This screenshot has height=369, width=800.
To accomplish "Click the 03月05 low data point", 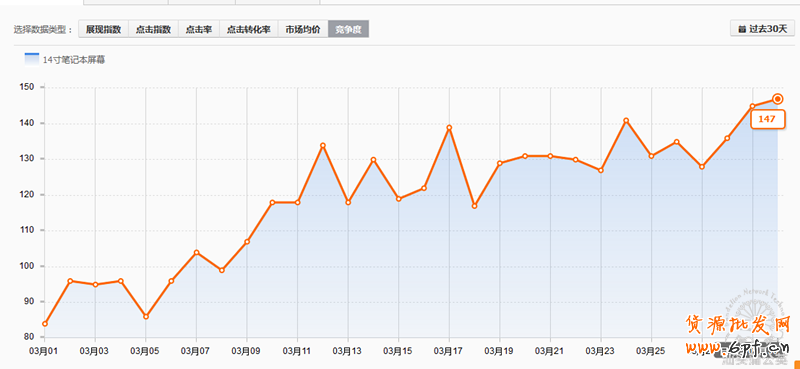I will click(x=146, y=316).
